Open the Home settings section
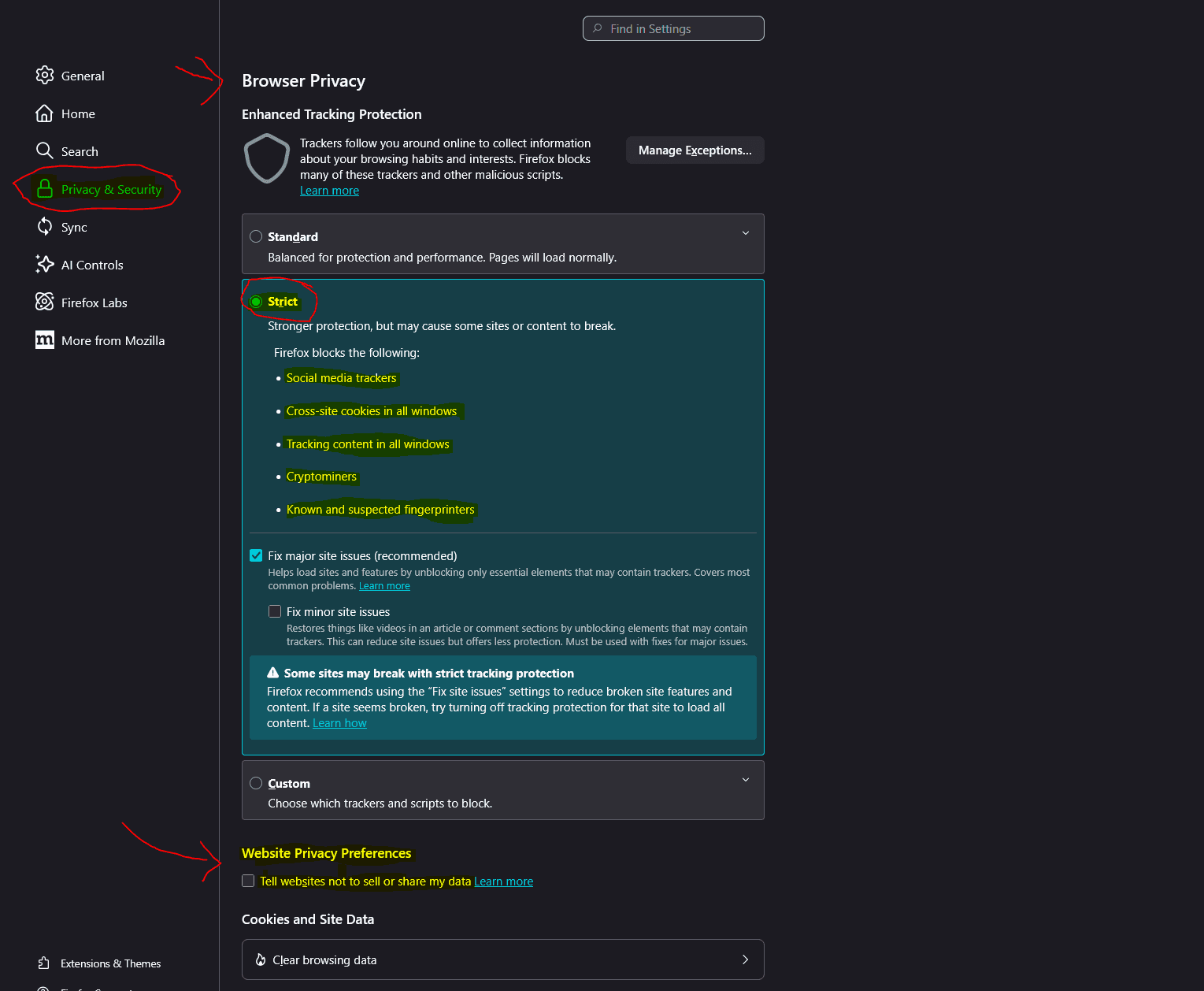Viewport: 1204px width, 991px height. tap(78, 113)
